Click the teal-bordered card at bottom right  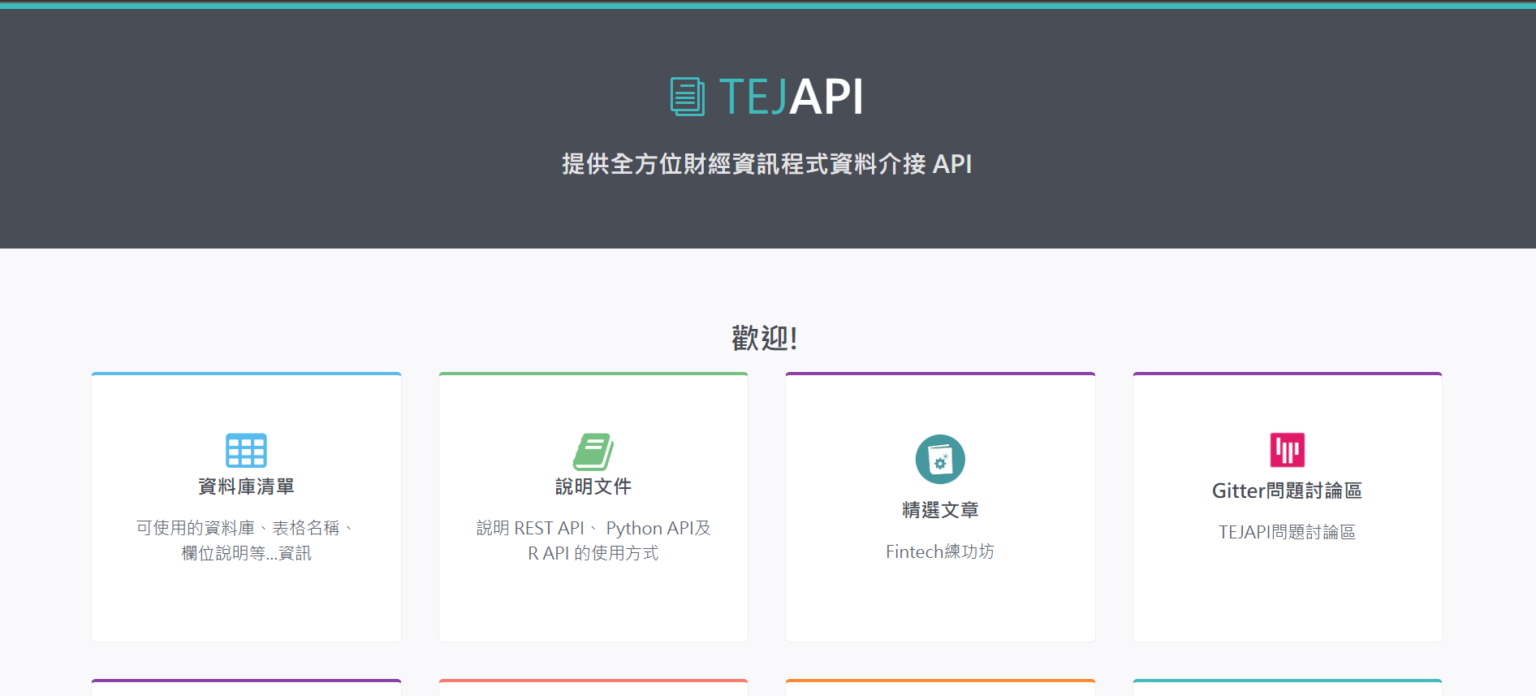[x=1286, y=690]
